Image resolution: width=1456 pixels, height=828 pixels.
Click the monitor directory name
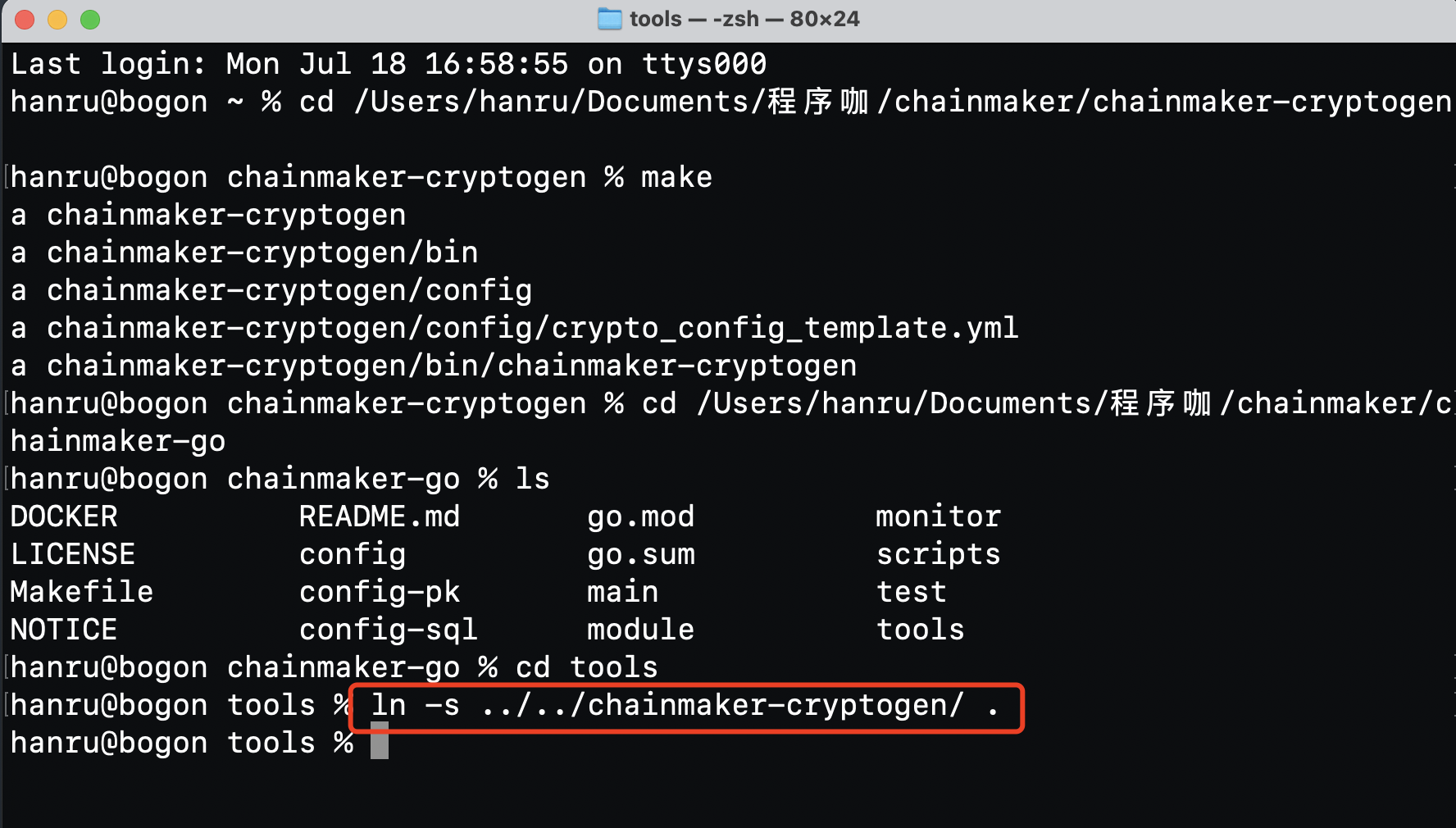click(938, 516)
